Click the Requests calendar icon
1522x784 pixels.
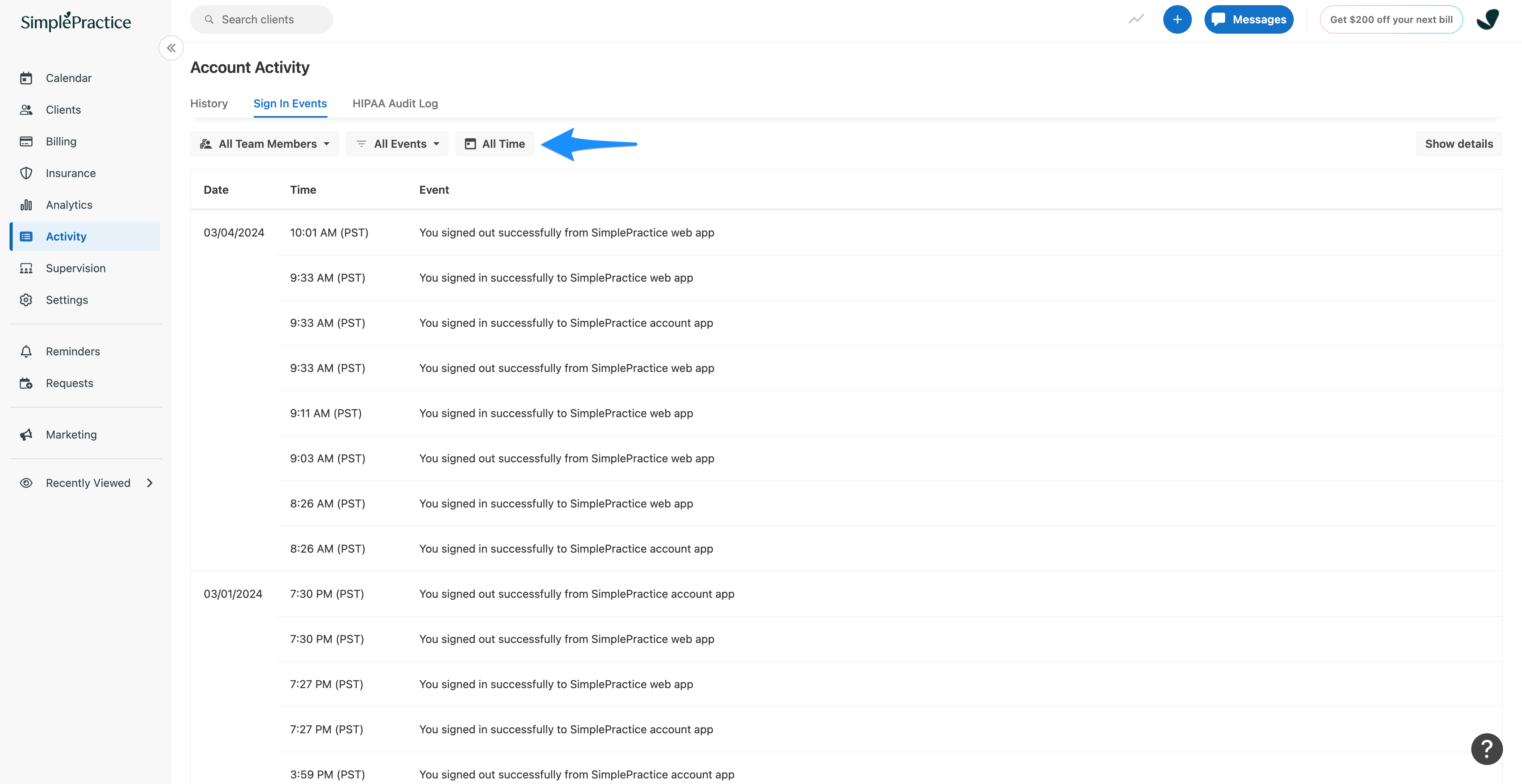(26, 383)
